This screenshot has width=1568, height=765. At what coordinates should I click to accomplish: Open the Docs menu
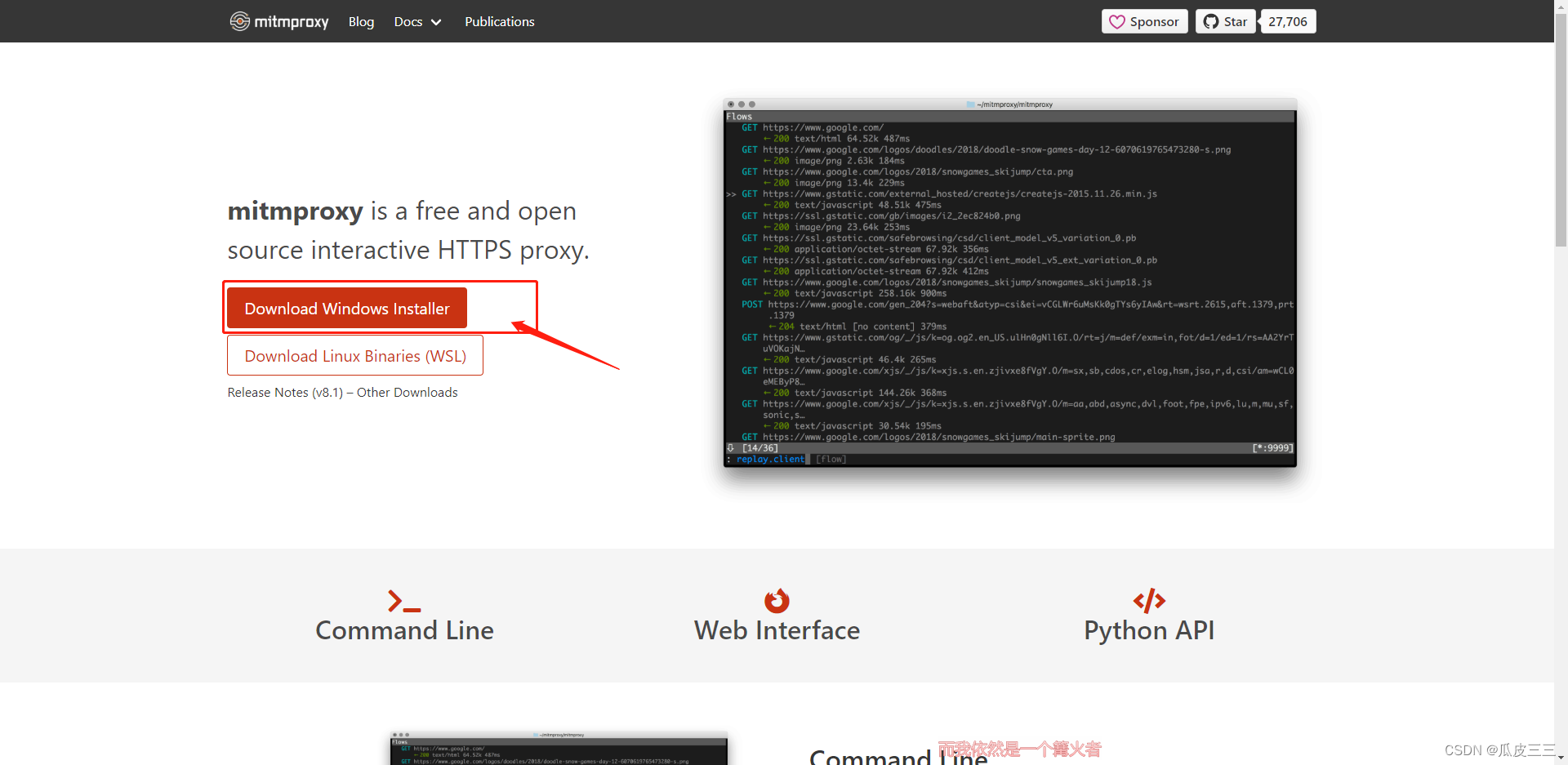[x=417, y=22]
